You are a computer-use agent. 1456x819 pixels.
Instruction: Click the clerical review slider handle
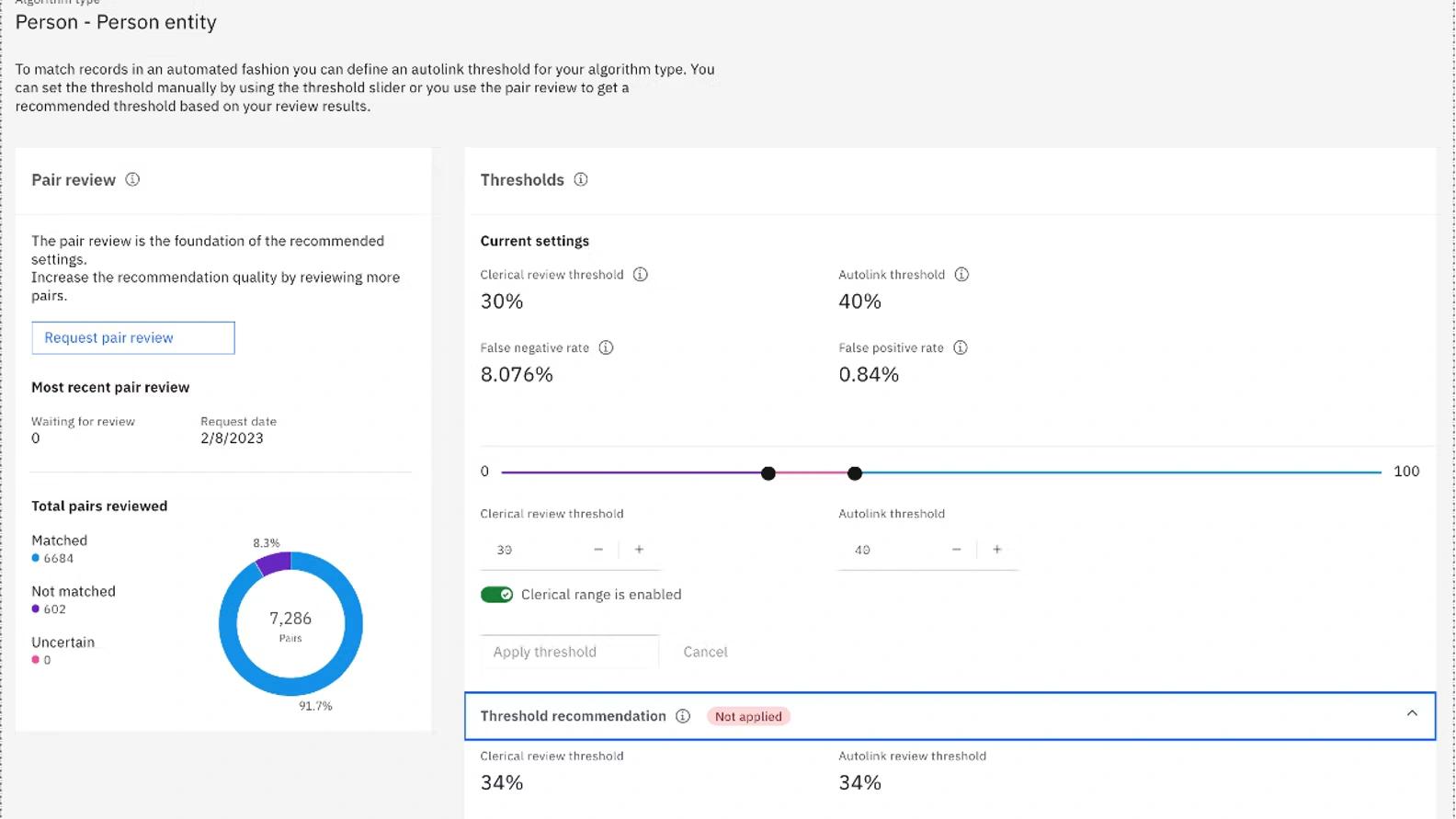pyautogui.click(x=768, y=473)
